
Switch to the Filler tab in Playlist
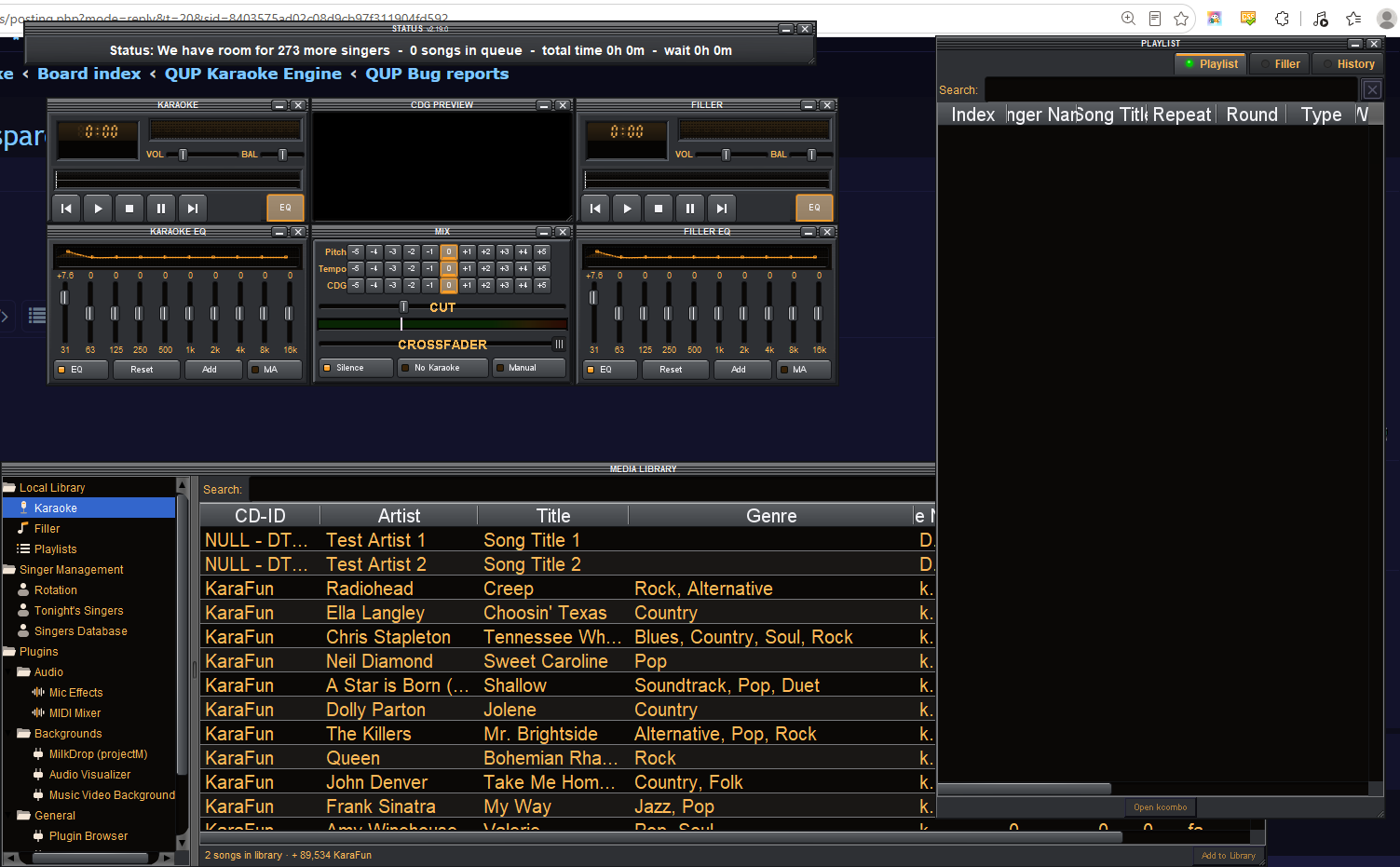click(1279, 64)
